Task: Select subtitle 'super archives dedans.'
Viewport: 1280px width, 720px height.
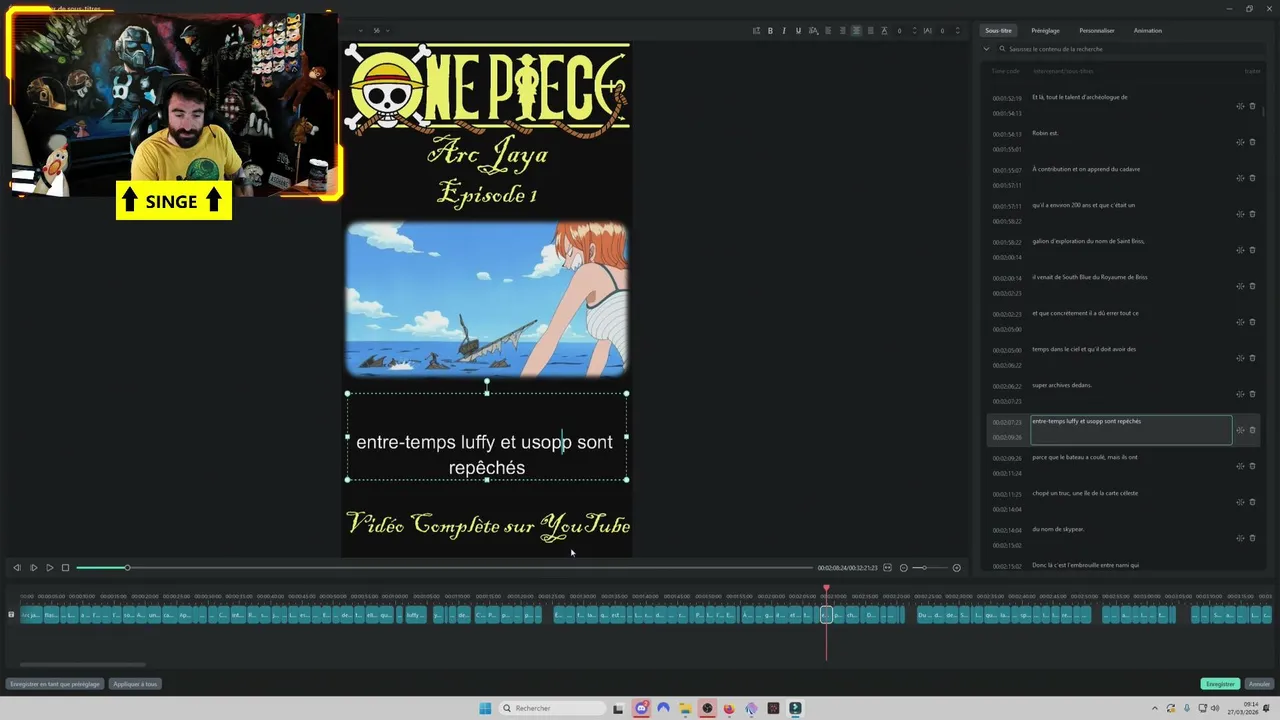Action: (x=1062, y=385)
